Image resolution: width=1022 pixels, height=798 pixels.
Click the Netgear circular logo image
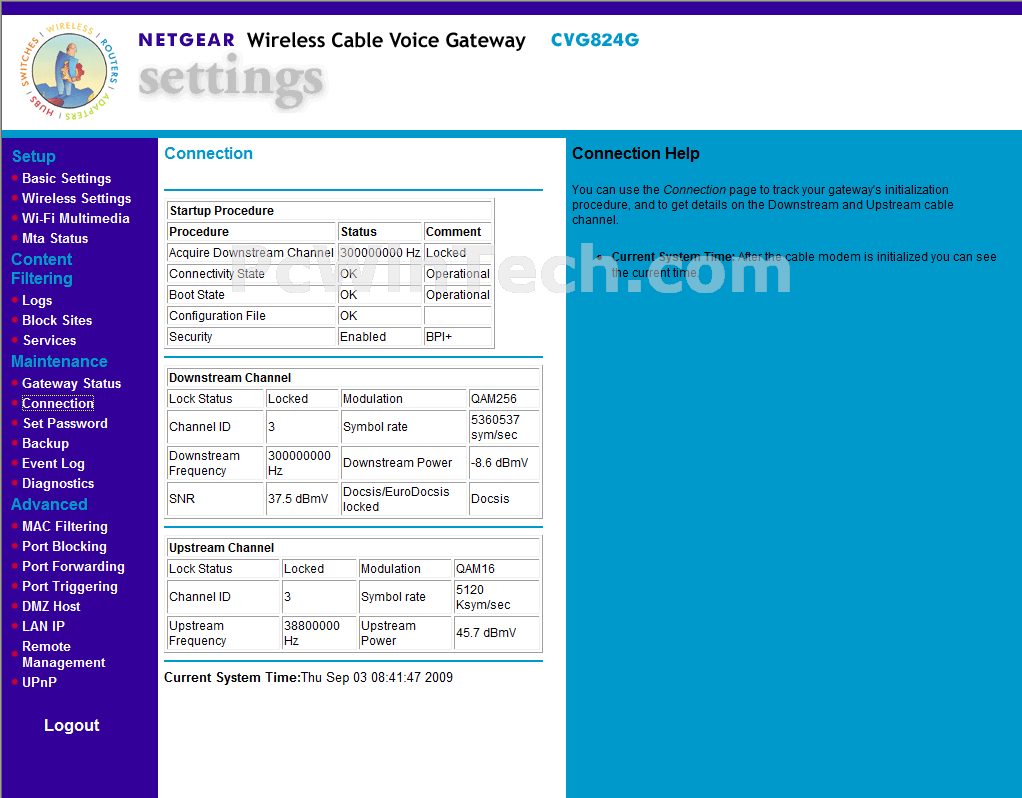pos(69,71)
